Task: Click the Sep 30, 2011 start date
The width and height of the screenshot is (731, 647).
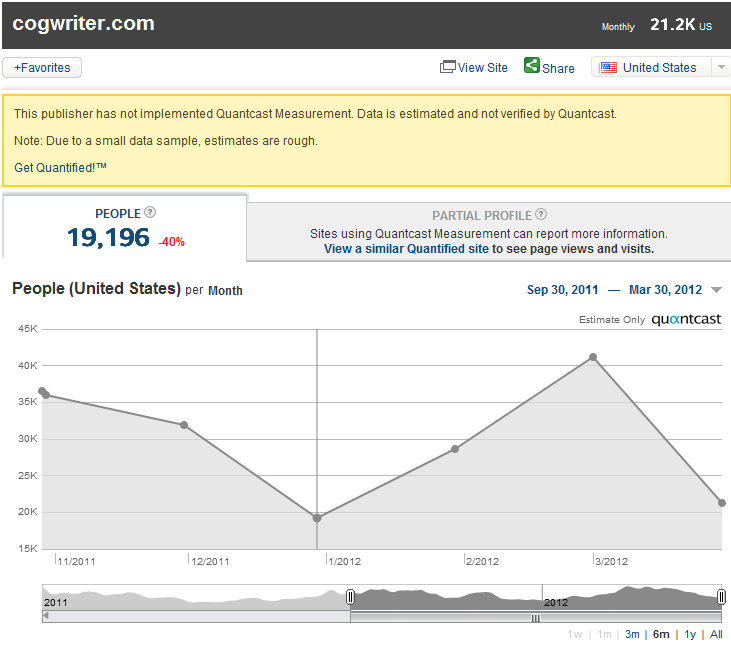Action: pos(562,290)
